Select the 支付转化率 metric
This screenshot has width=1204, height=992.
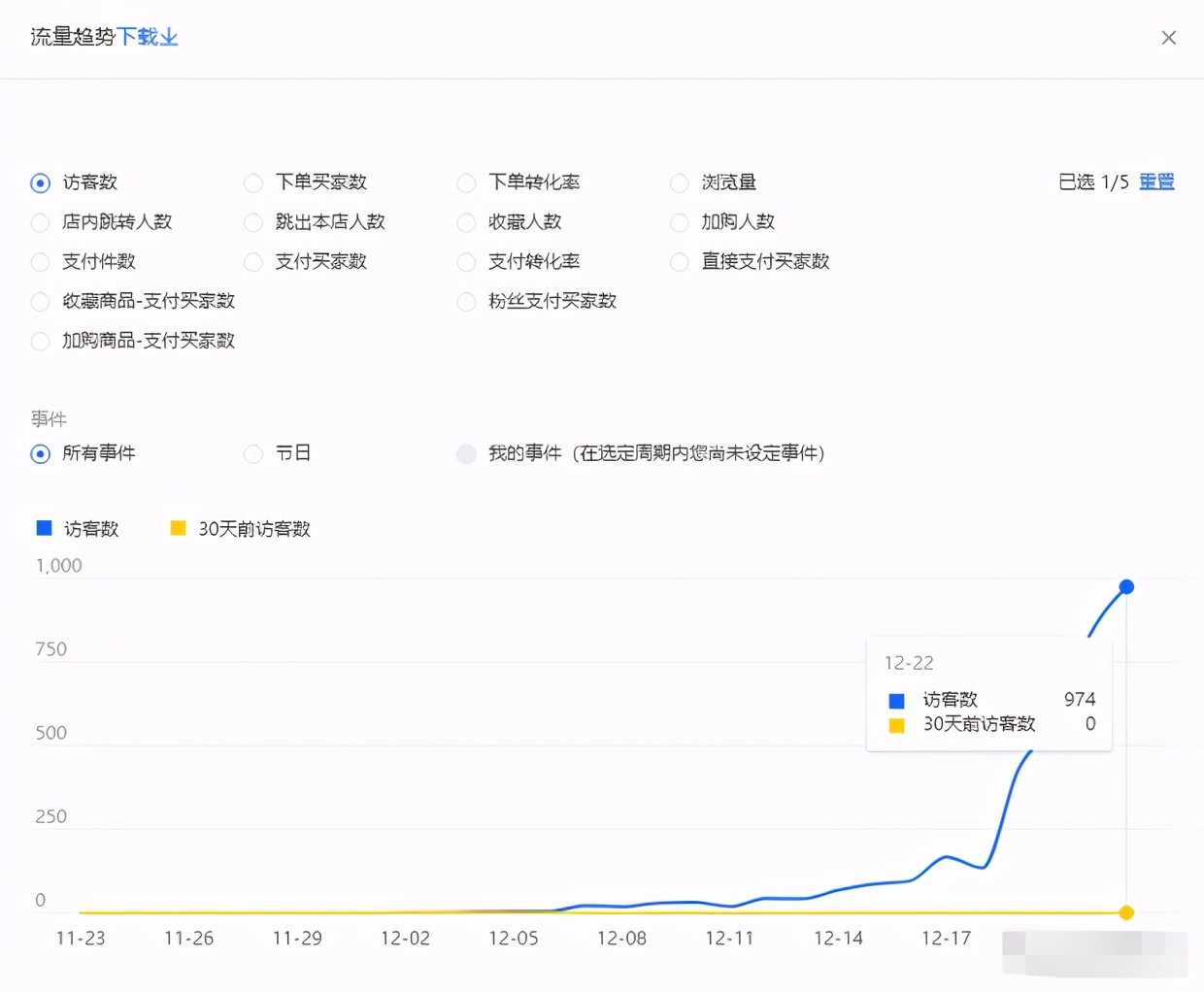click(x=466, y=262)
